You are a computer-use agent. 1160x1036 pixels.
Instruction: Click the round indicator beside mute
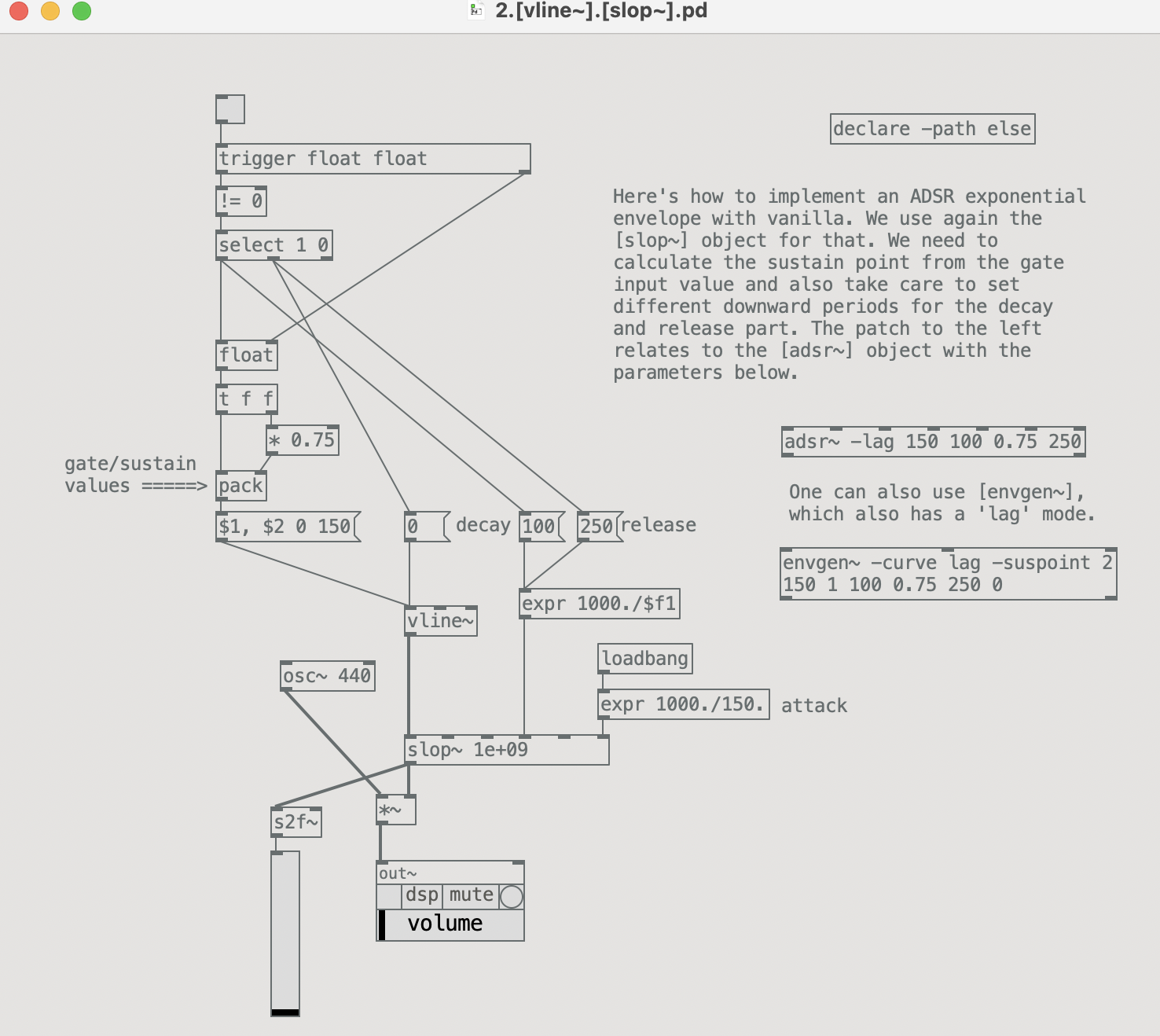point(512,897)
